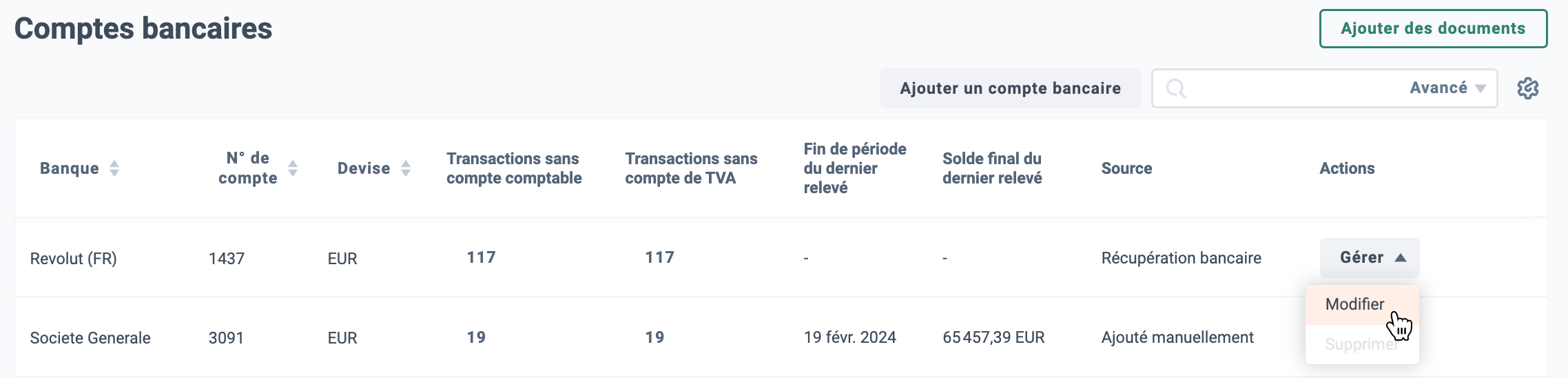Click the Banque column header
The height and width of the screenshot is (378, 1568).
click(x=70, y=168)
